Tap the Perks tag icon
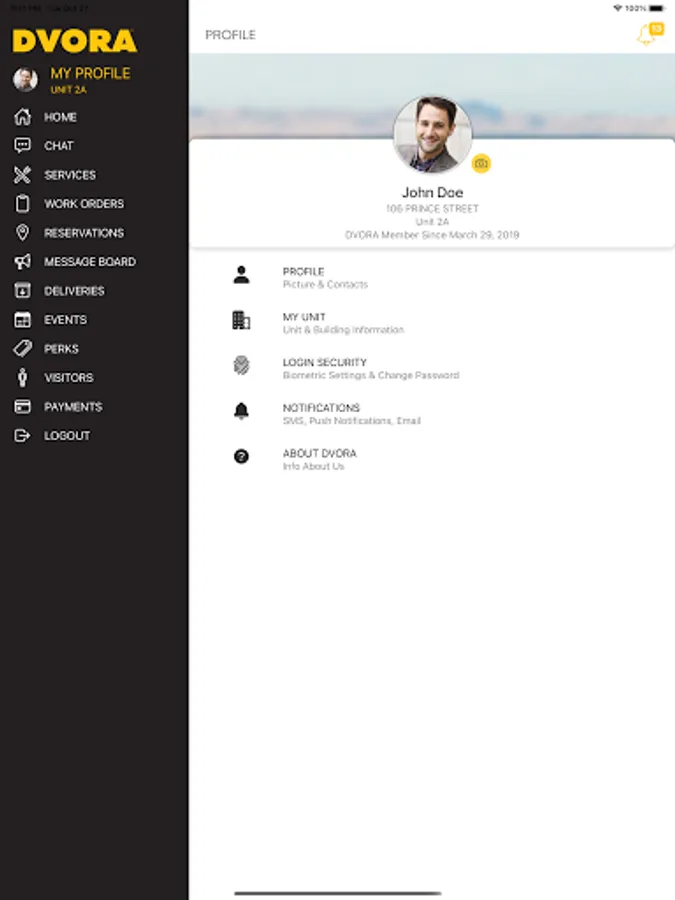Viewport: 675px width, 900px height. pos(22,348)
